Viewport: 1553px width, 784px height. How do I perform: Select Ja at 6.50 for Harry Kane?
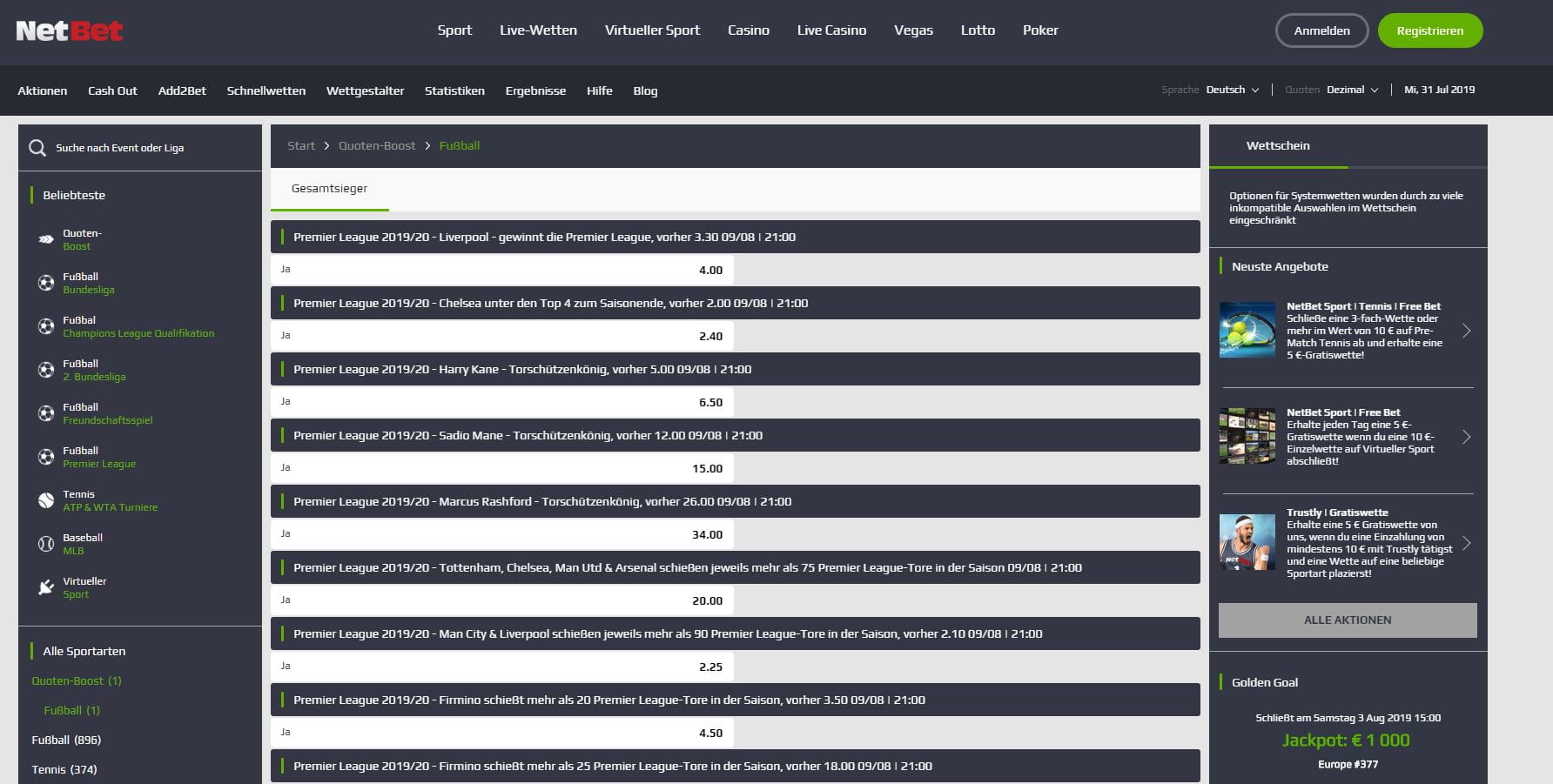point(502,402)
